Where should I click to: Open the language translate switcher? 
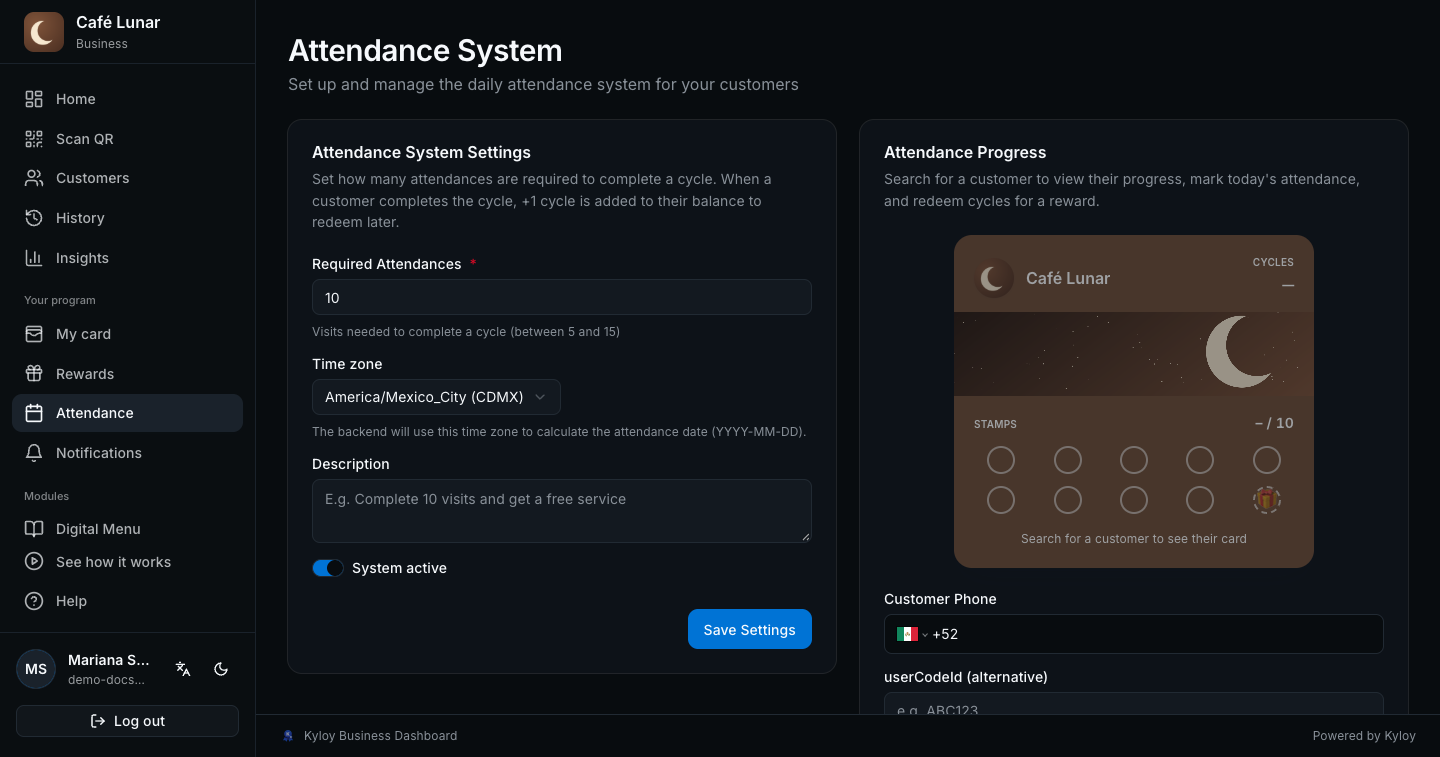tap(183, 669)
